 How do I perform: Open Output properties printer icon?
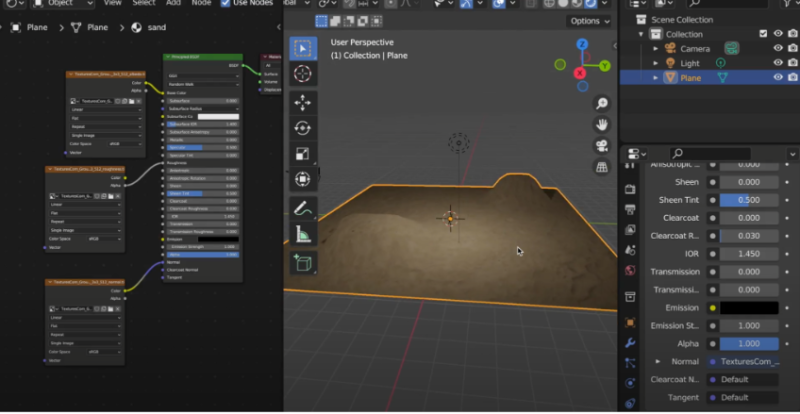630,209
